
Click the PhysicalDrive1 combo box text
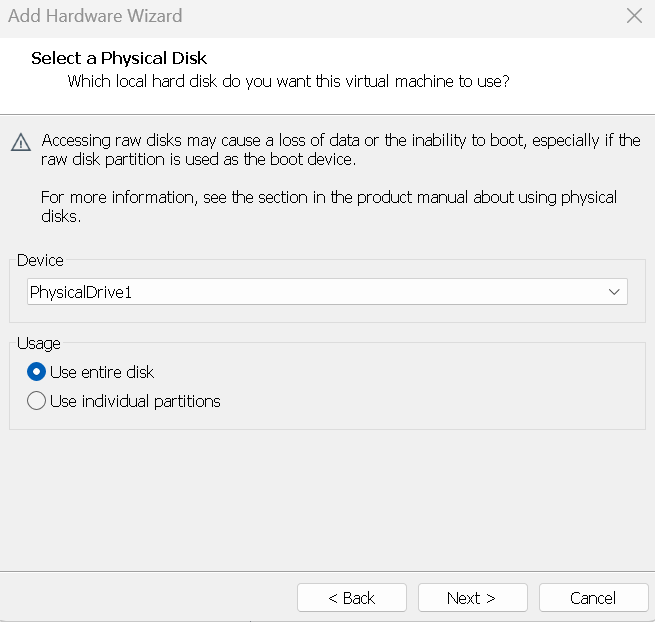pos(95,292)
